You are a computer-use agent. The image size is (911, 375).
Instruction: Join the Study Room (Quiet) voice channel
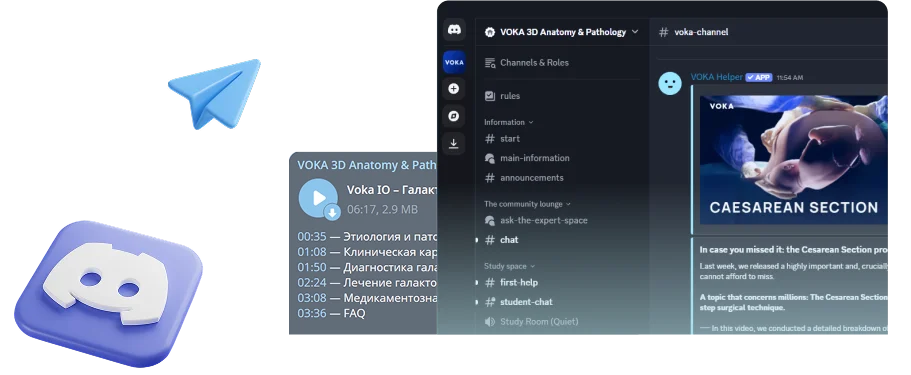(531, 322)
